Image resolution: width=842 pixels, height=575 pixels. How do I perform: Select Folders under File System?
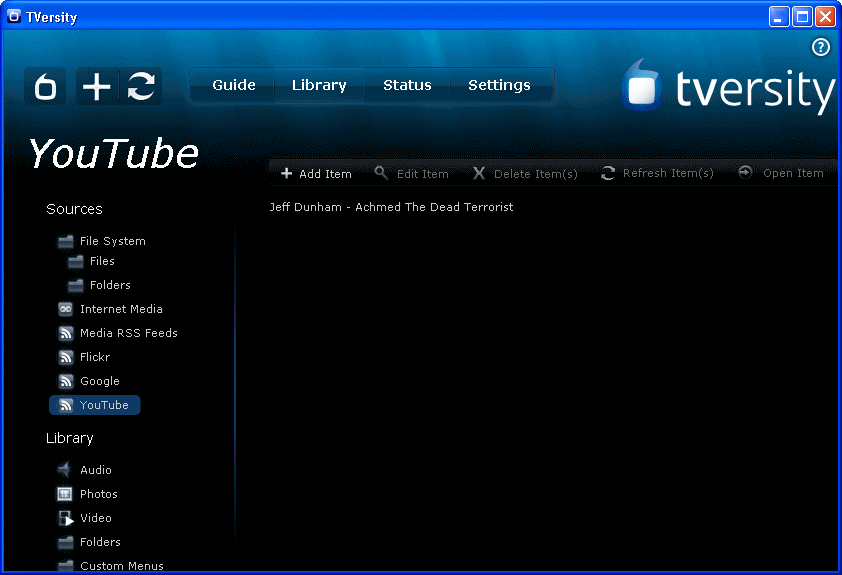(x=110, y=285)
